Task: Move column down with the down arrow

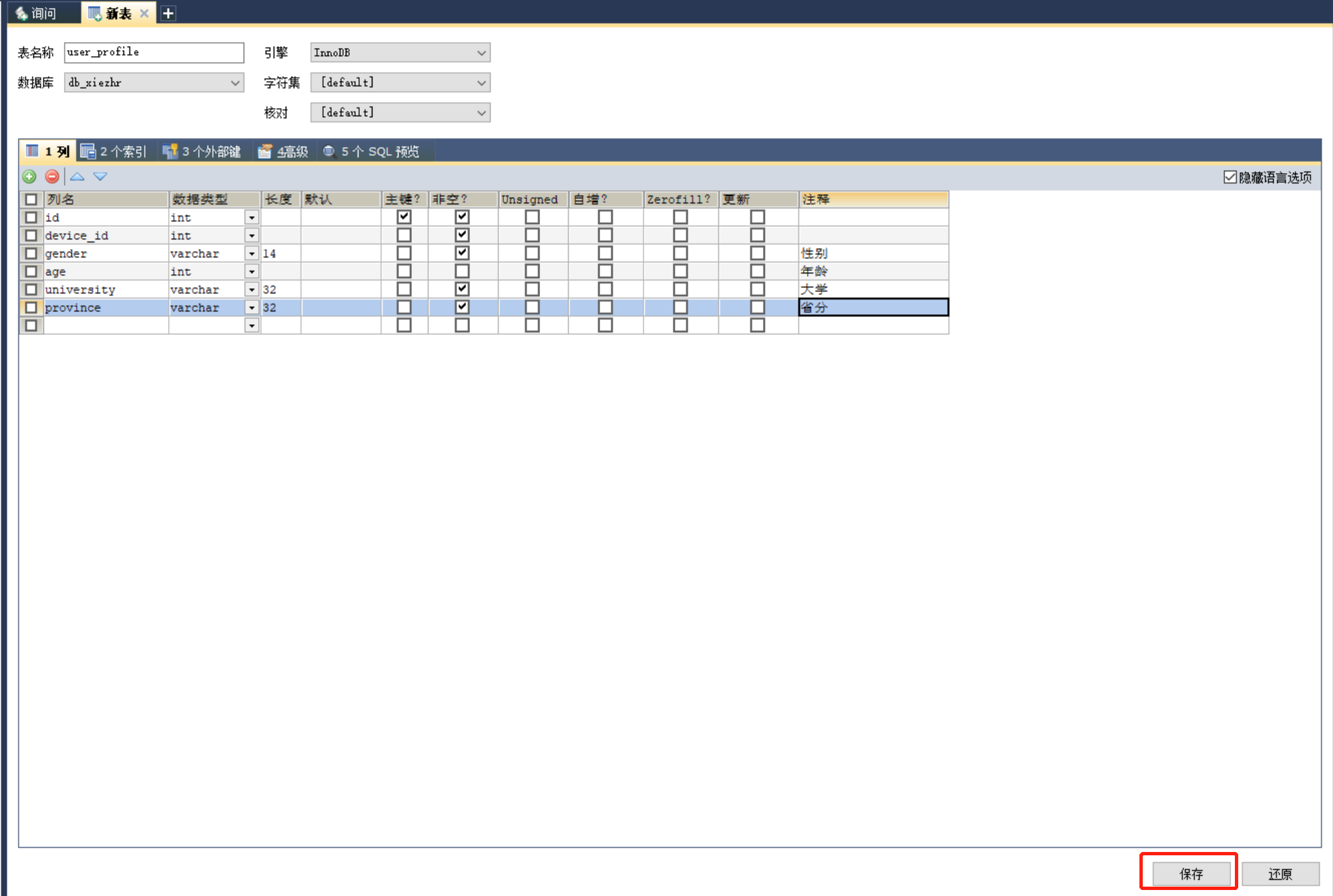Action: coord(100,177)
